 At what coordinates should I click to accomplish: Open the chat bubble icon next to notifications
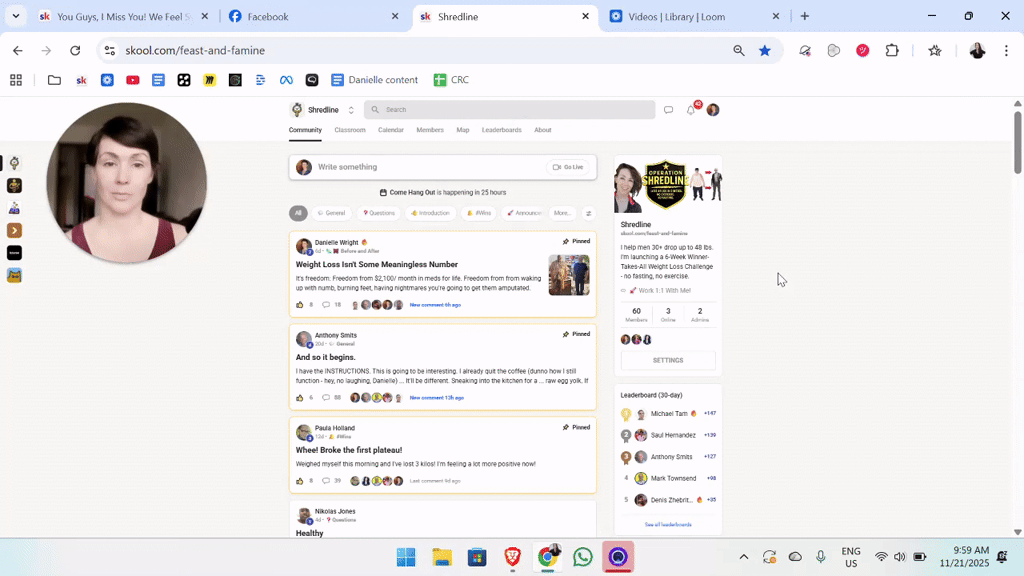[x=668, y=110]
